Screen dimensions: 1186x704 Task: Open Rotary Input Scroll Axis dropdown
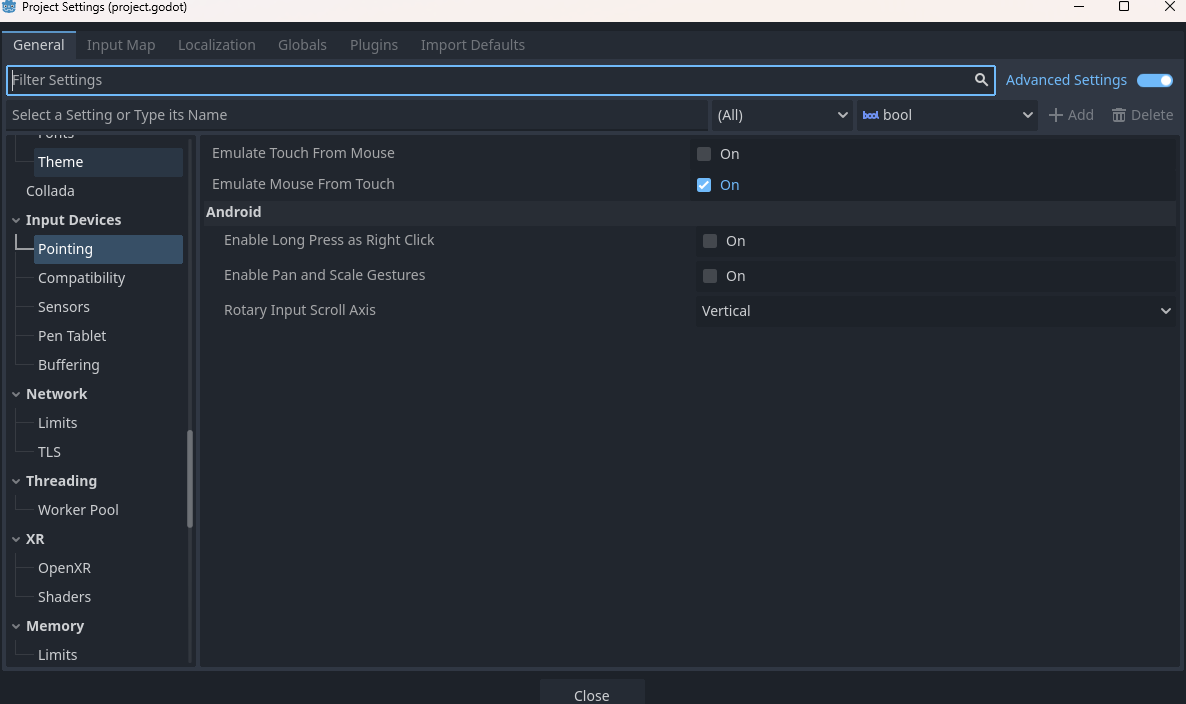935,311
